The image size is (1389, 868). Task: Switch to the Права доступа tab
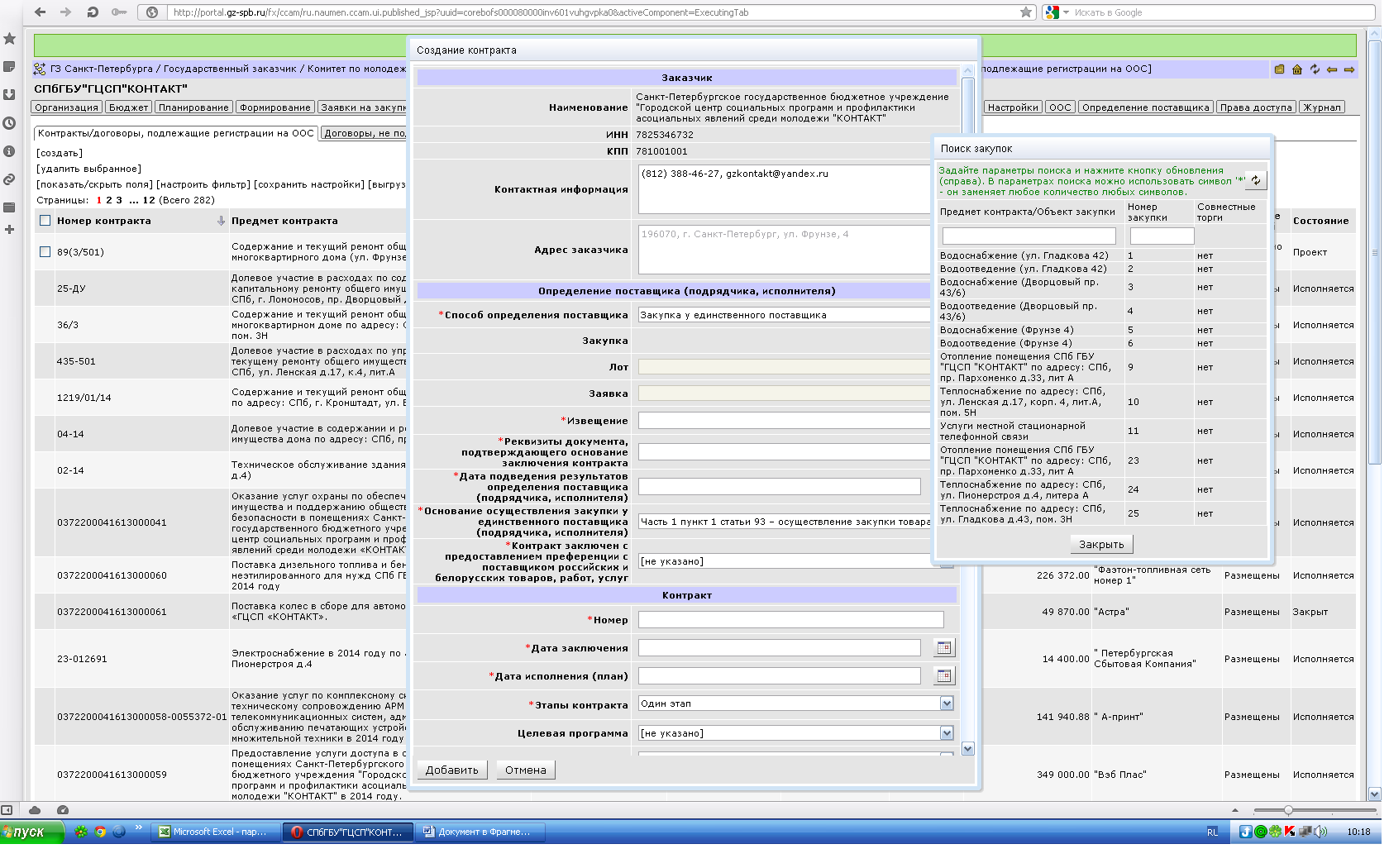[x=1256, y=107]
